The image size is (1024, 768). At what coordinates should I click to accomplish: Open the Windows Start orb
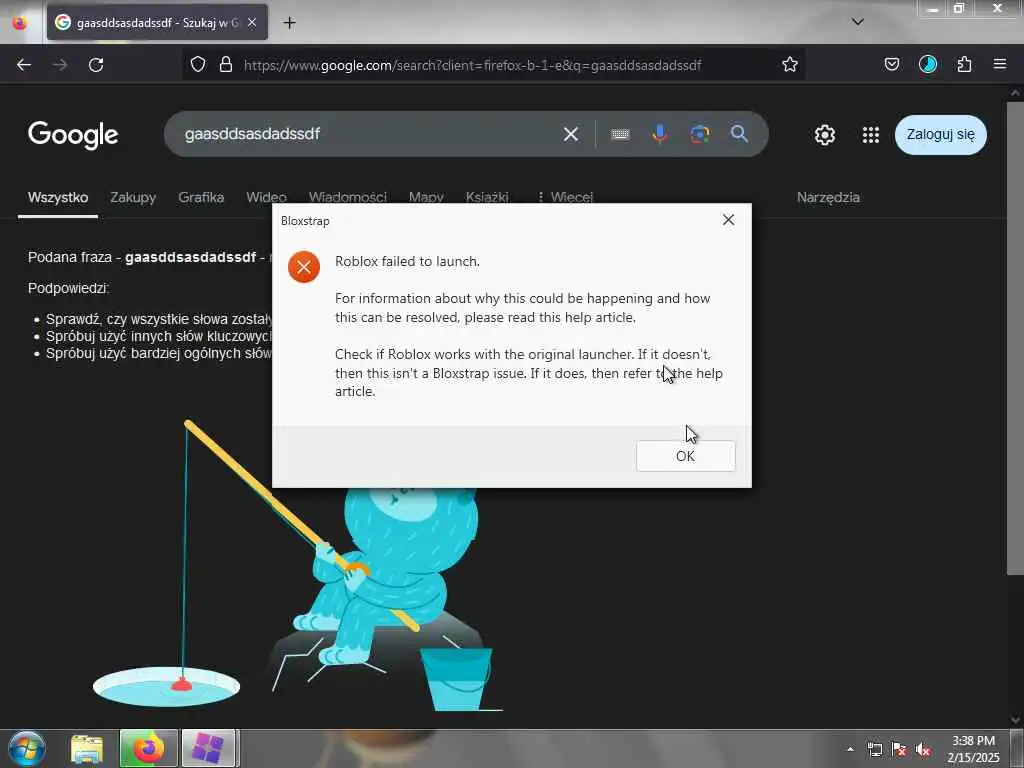[27, 748]
